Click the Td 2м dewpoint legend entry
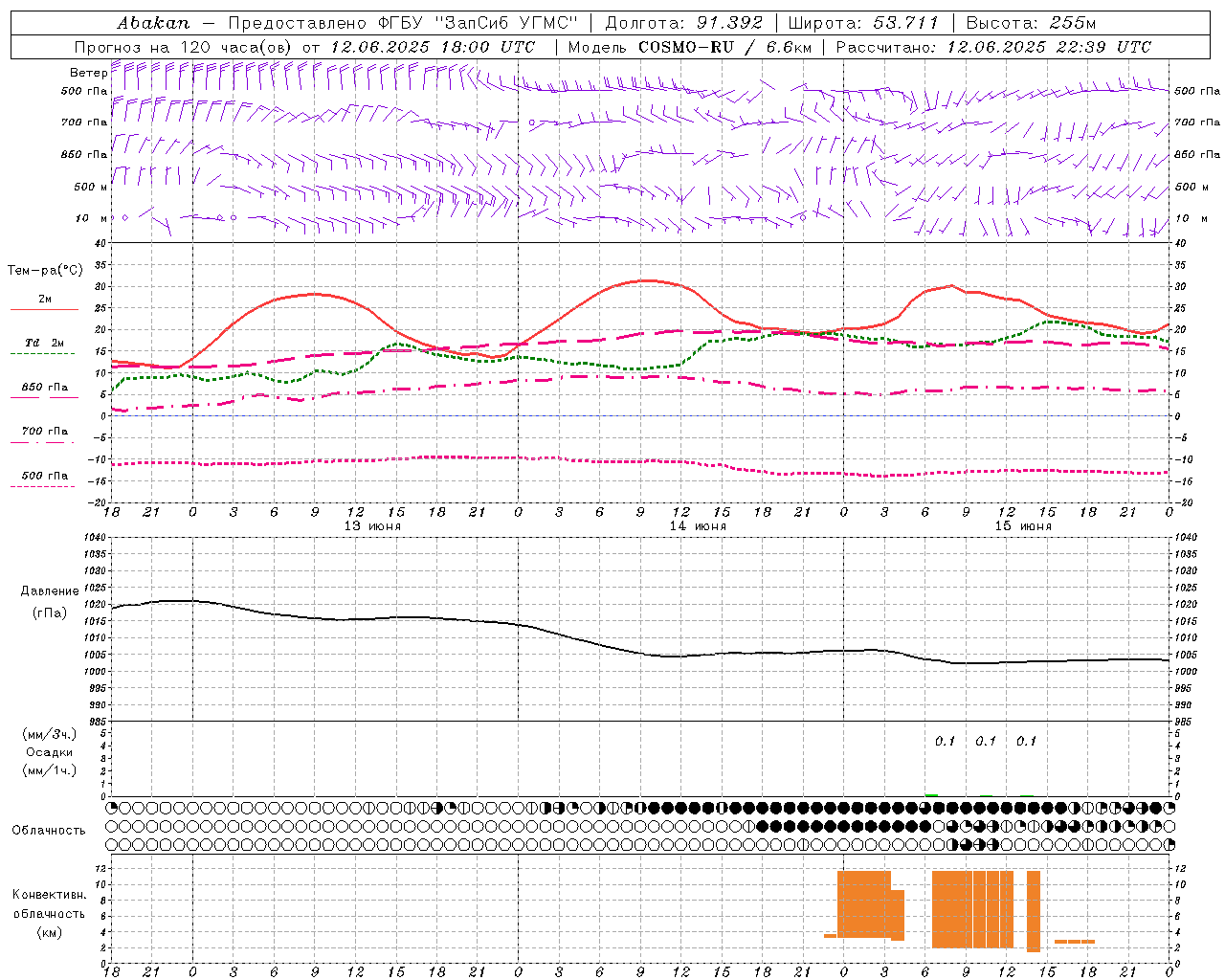This screenshot has width=1225, height=980. pos(44,343)
